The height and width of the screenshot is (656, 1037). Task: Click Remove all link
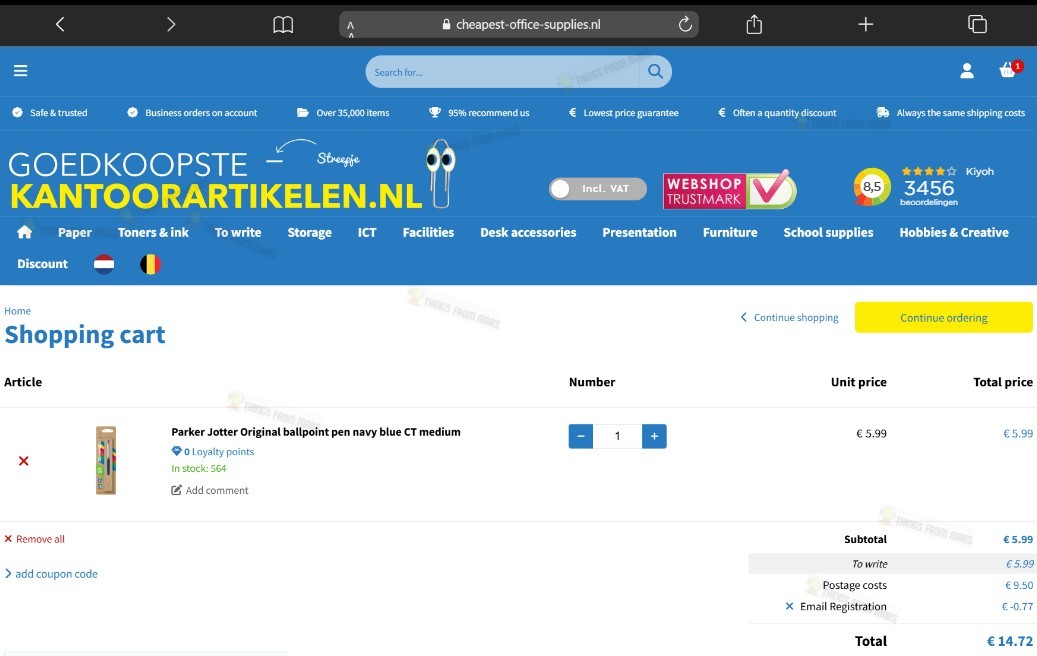click(x=34, y=539)
